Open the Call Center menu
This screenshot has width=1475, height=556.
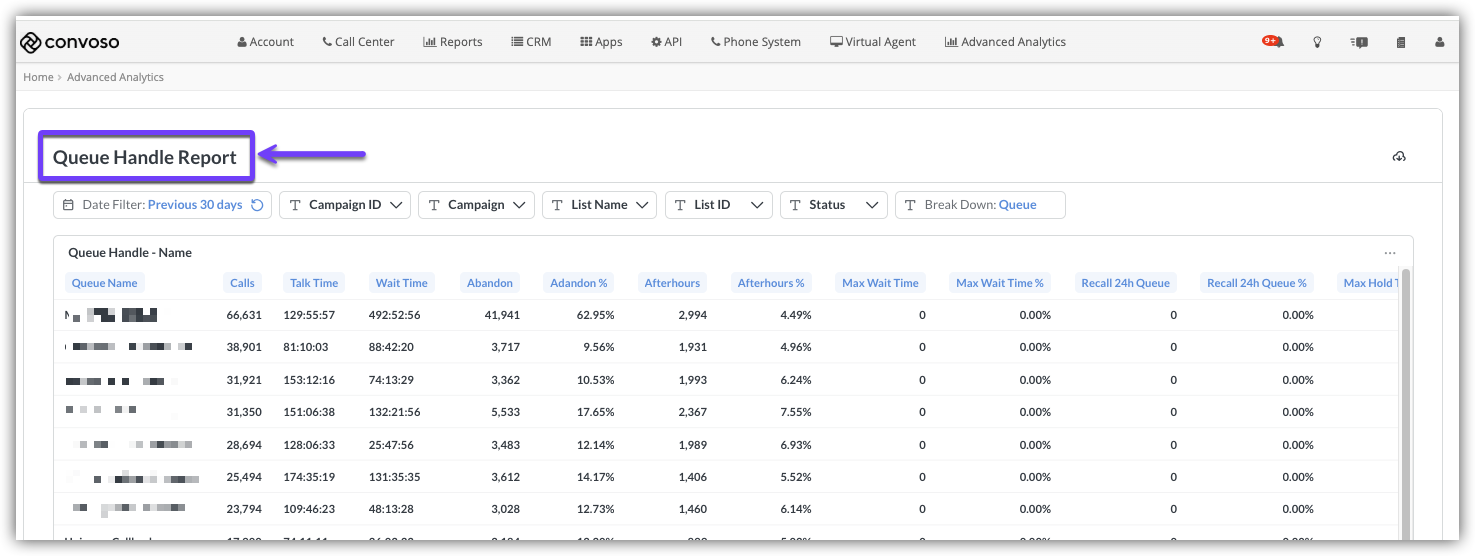click(x=358, y=42)
